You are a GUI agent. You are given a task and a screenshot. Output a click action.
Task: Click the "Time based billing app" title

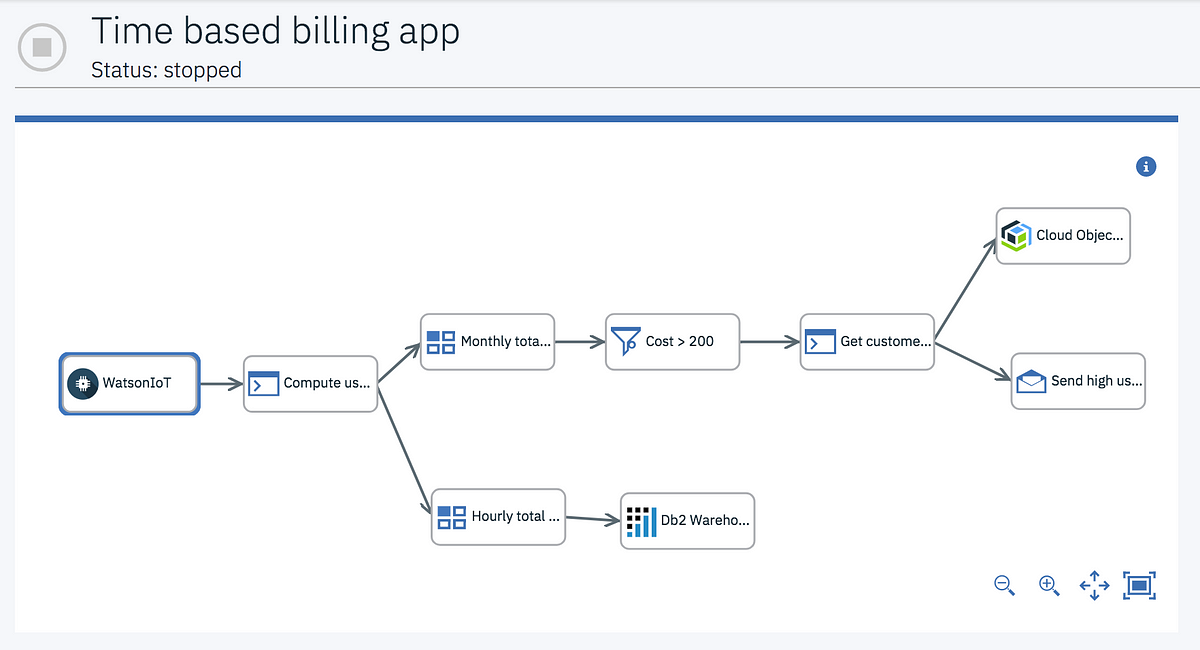(276, 31)
